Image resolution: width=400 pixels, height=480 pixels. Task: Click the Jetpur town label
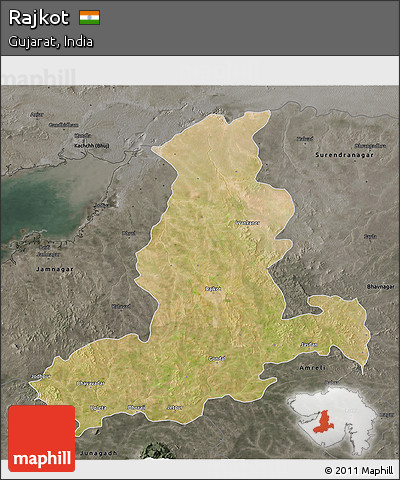pyautogui.click(x=175, y=407)
